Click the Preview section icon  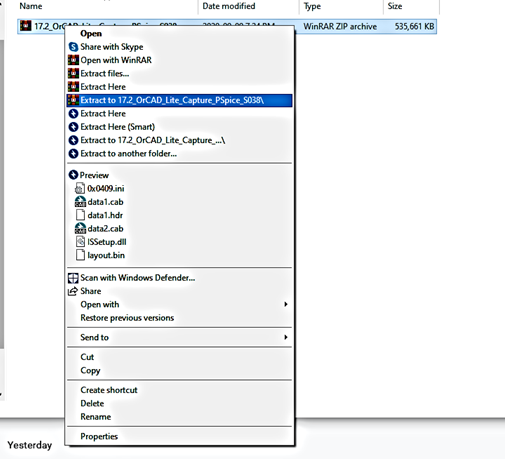coord(73,175)
